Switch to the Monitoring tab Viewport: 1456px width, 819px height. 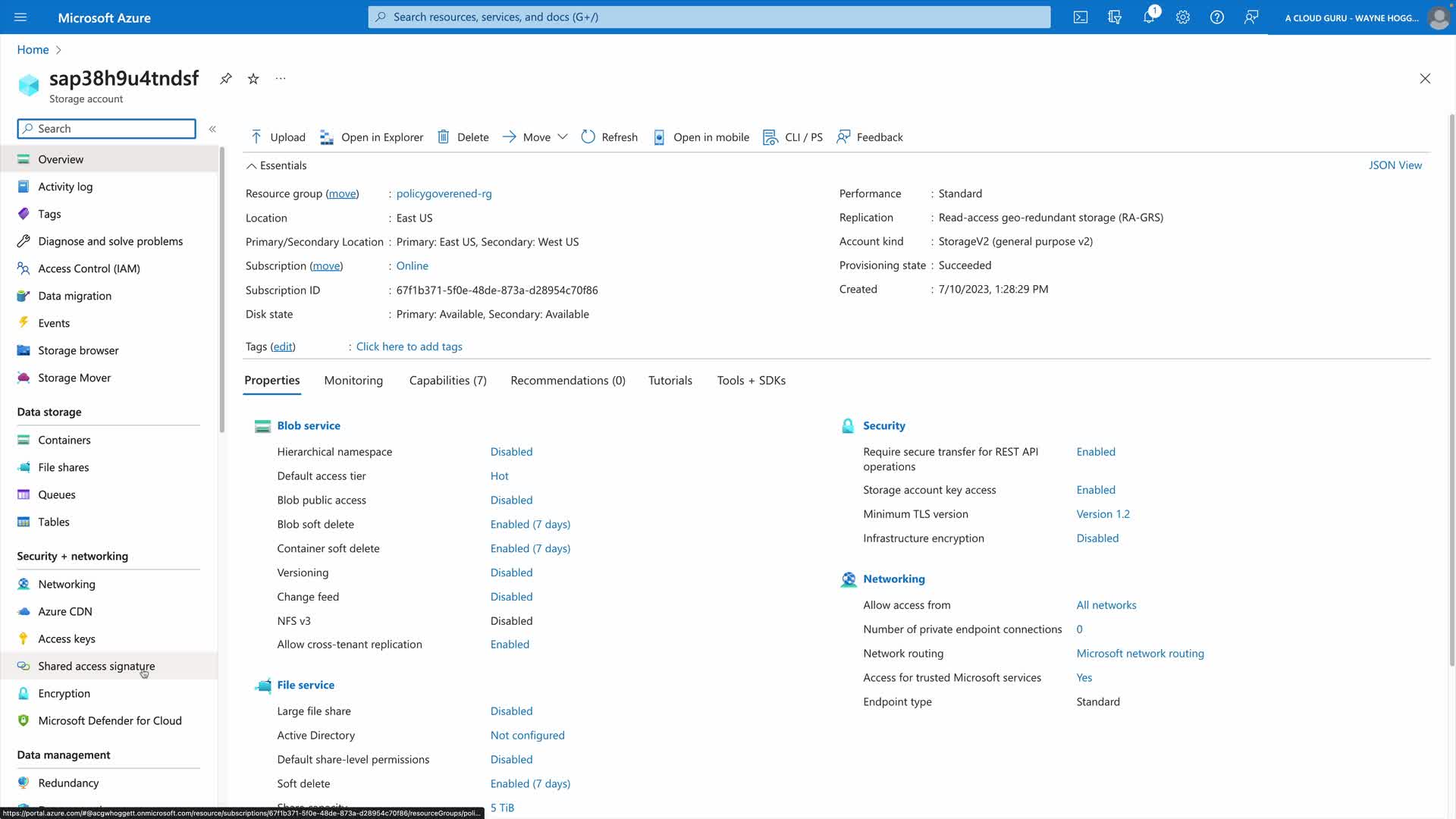click(353, 381)
